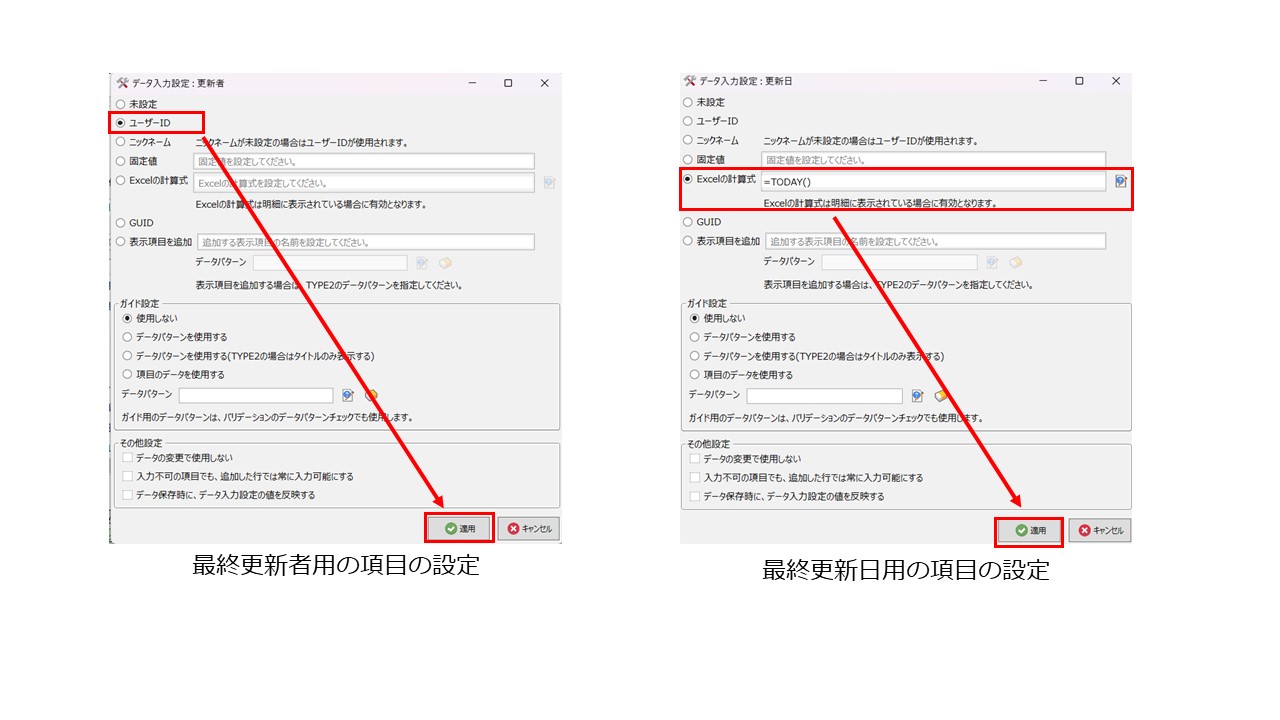The width and height of the screenshot is (1280, 720).
Task: Click formula editor icon beside =TODAY() field
Action: tap(1120, 181)
